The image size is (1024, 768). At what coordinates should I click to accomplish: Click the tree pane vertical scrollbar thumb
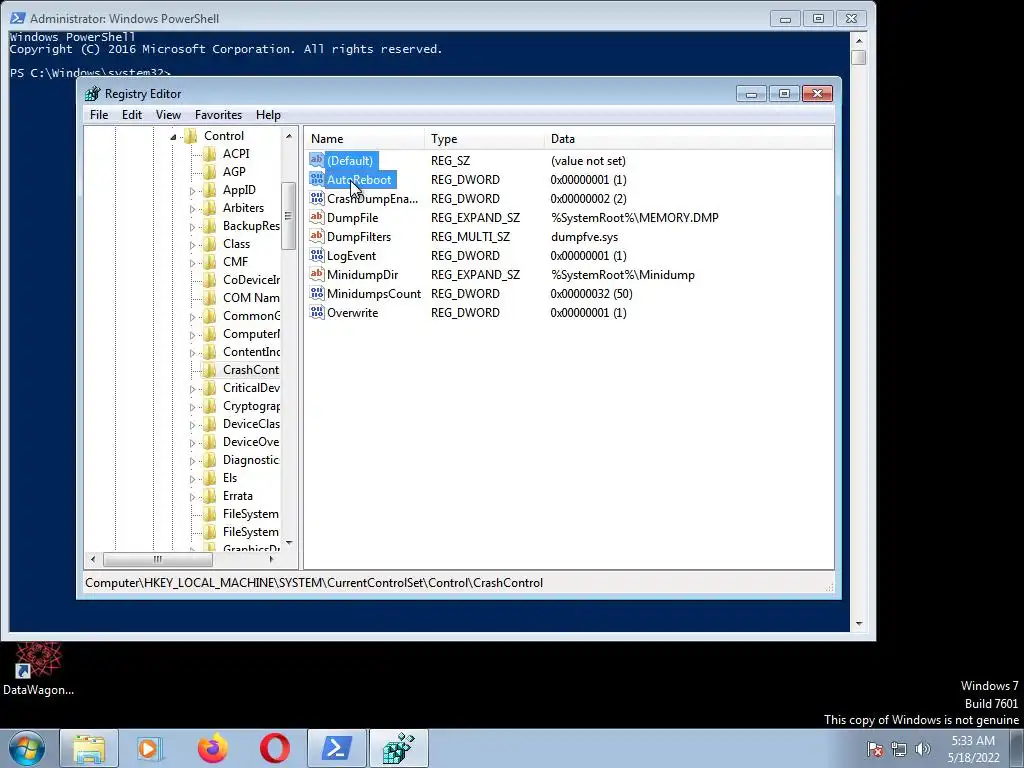coord(289,216)
